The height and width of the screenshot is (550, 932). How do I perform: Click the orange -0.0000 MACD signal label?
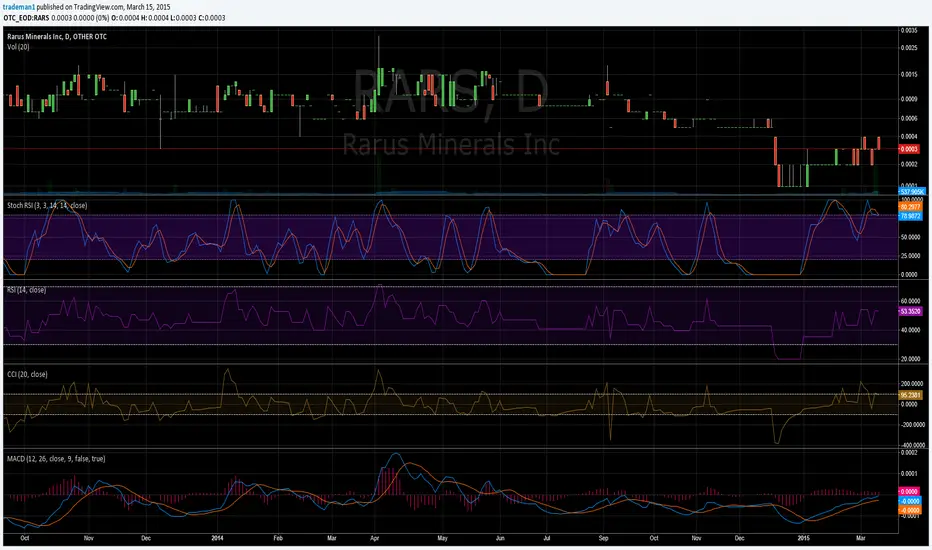pos(910,510)
